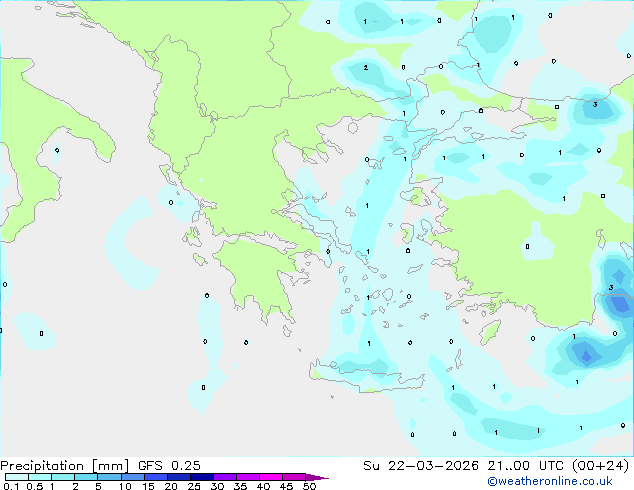Click the '15' legend scale label
This screenshot has width=634, height=490.
[x=148, y=486]
